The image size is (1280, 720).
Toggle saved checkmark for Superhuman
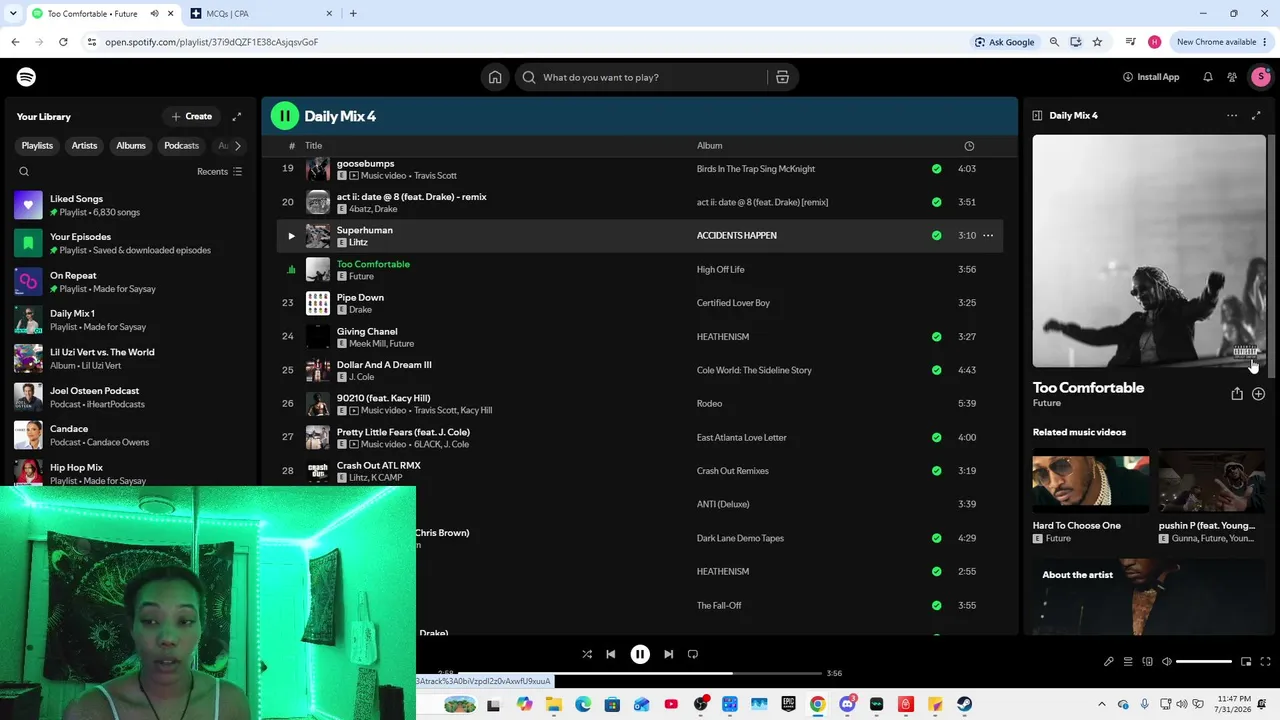(x=936, y=236)
